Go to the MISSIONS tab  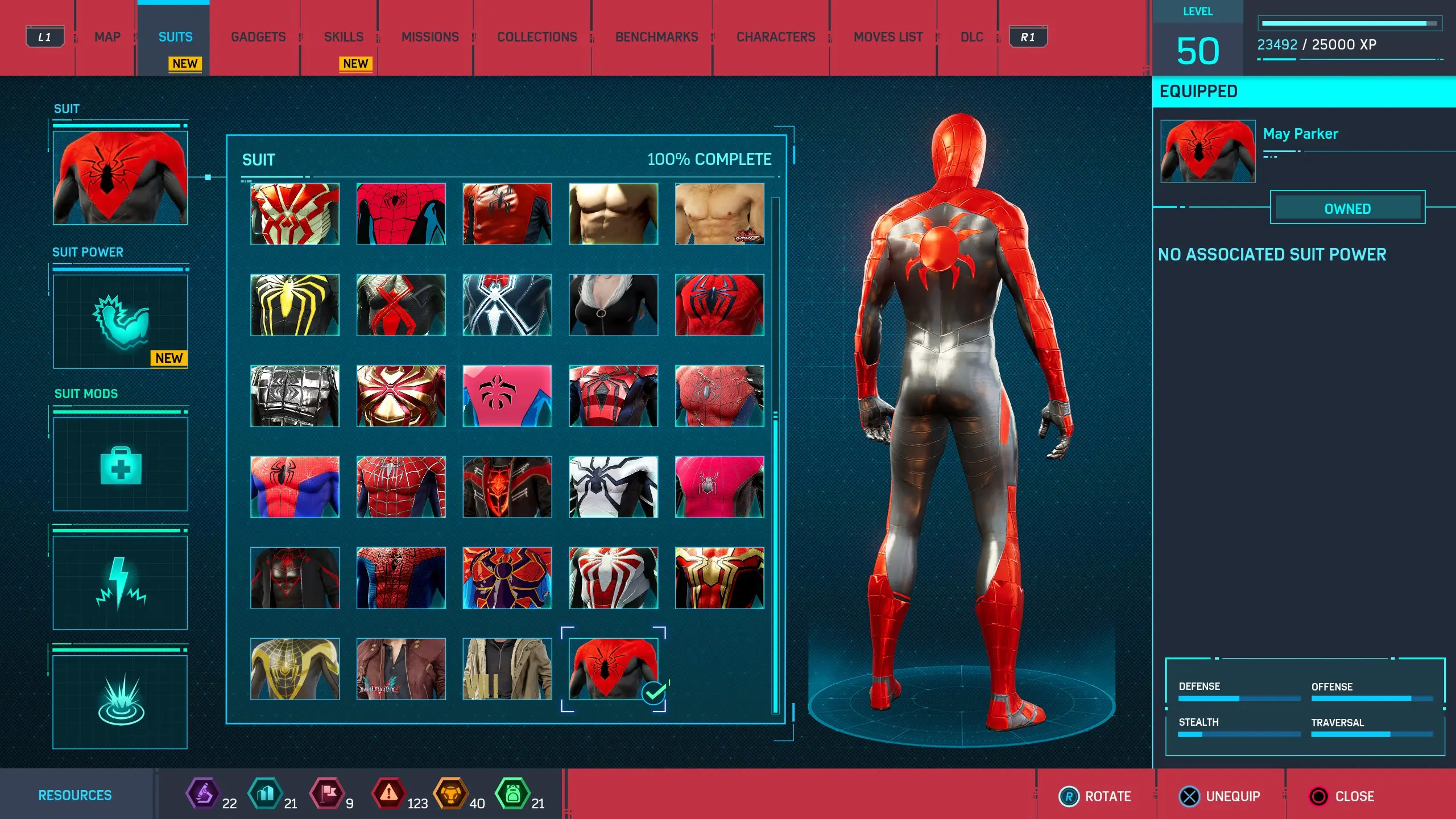(430, 37)
